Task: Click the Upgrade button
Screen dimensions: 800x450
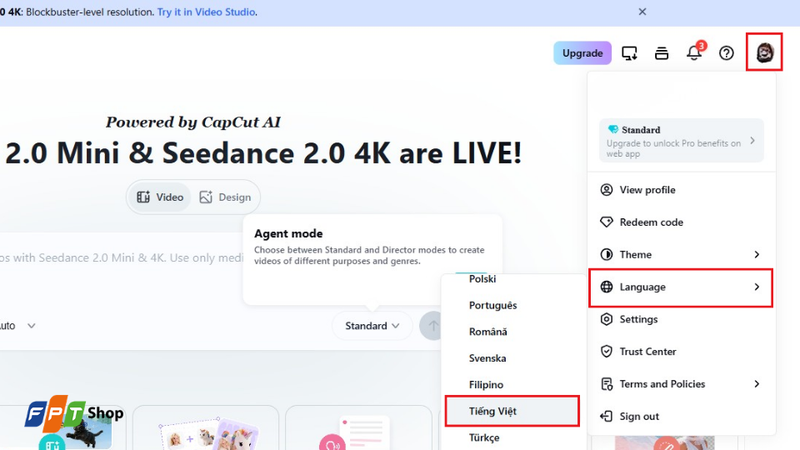Action: (582, 53)
